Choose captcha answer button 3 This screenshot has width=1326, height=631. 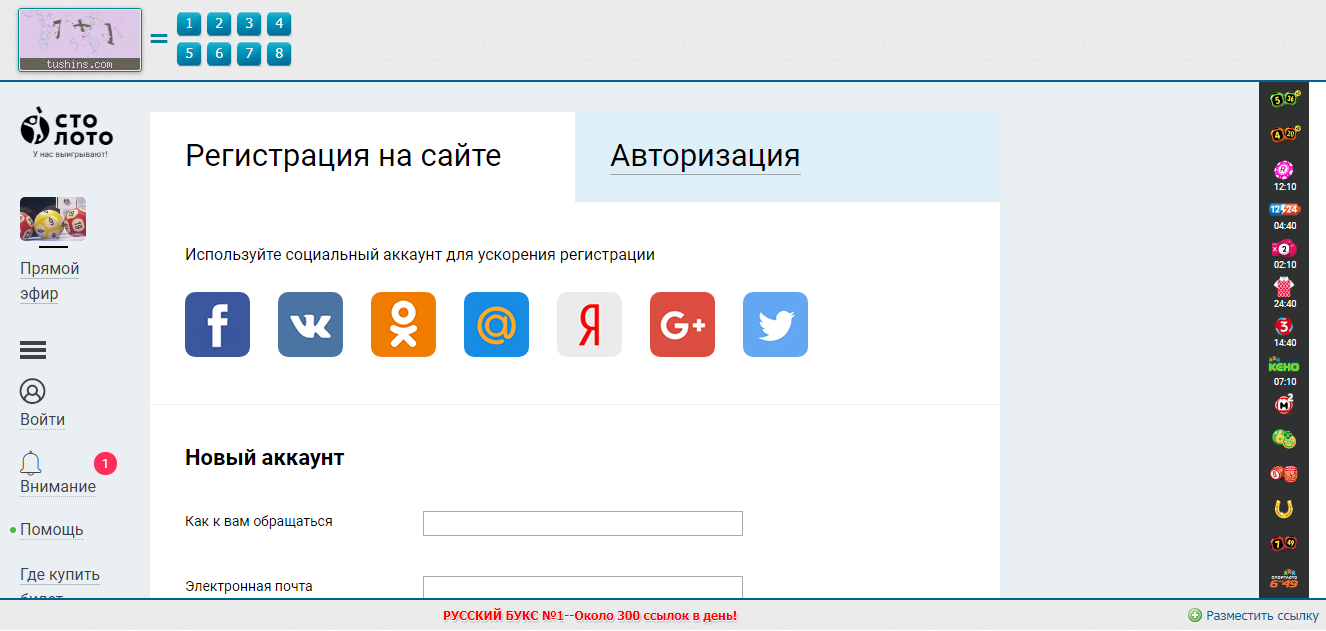point(249,24)
